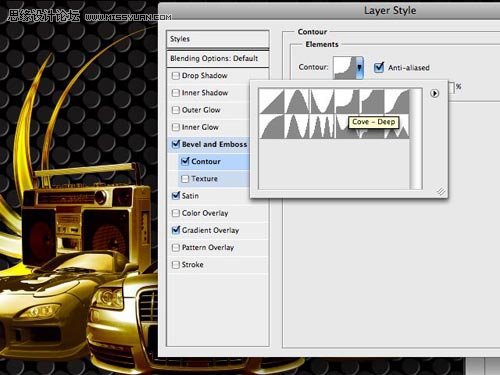Enable the Pattern Overlay checkbox
The width and height of the screenshot is (500, 375).
pyautogui.click(x=176, y=247)
